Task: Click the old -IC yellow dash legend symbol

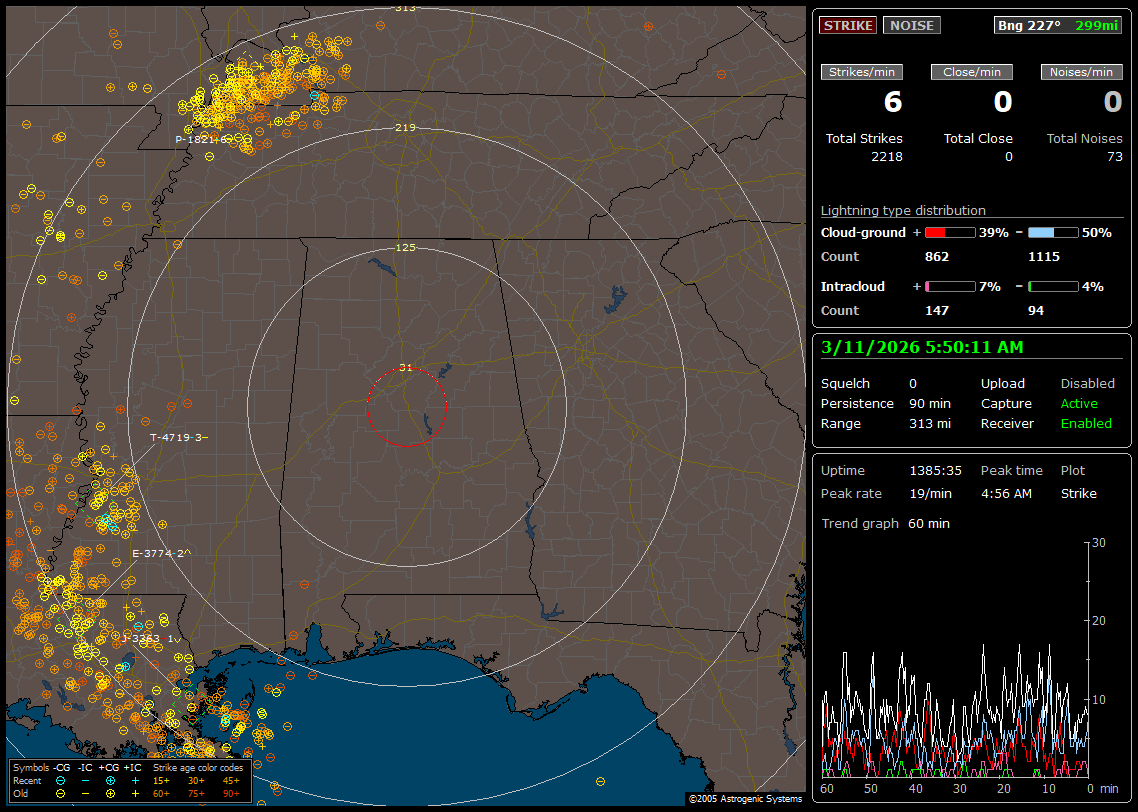Action: pyautogui.click(x=85, y=793)
